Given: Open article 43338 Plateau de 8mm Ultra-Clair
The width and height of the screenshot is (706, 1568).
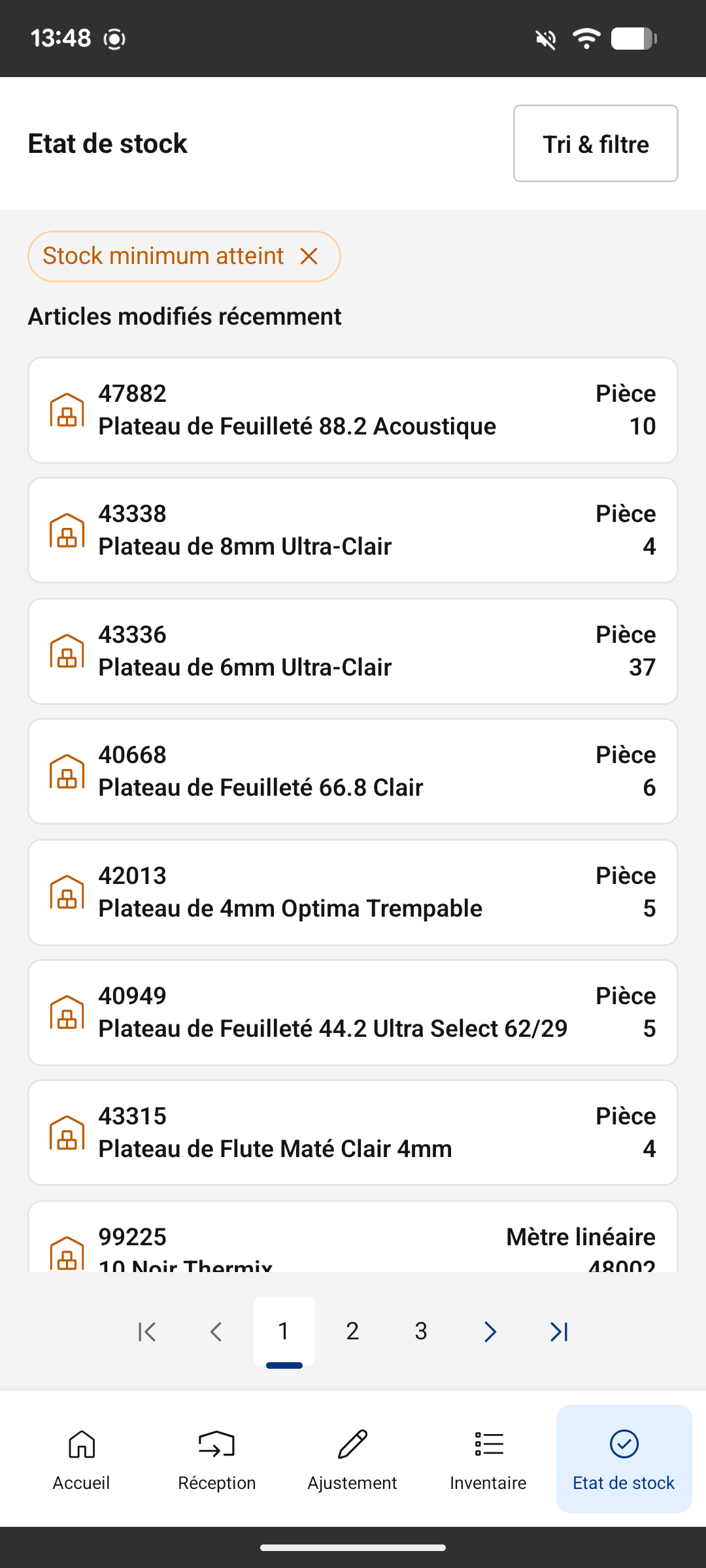Looking at the screenshot, I should click(x=353, y=531).
